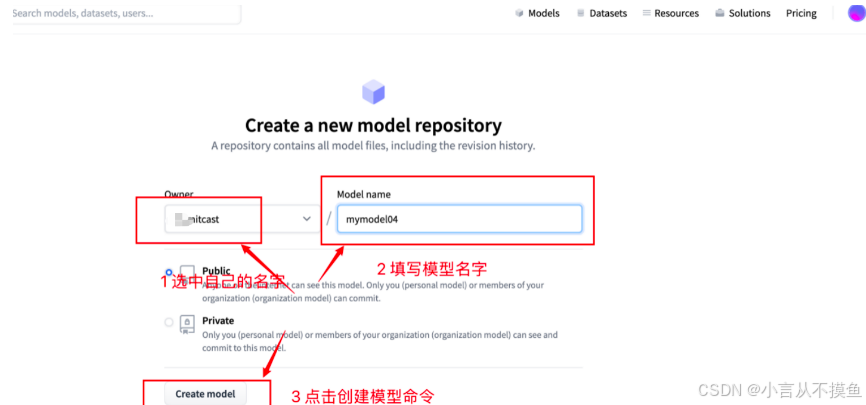Click the Solutions briefcase icon
Viewport: 866px width, 405px height.
pyautogui.click(x=720, y=13)
